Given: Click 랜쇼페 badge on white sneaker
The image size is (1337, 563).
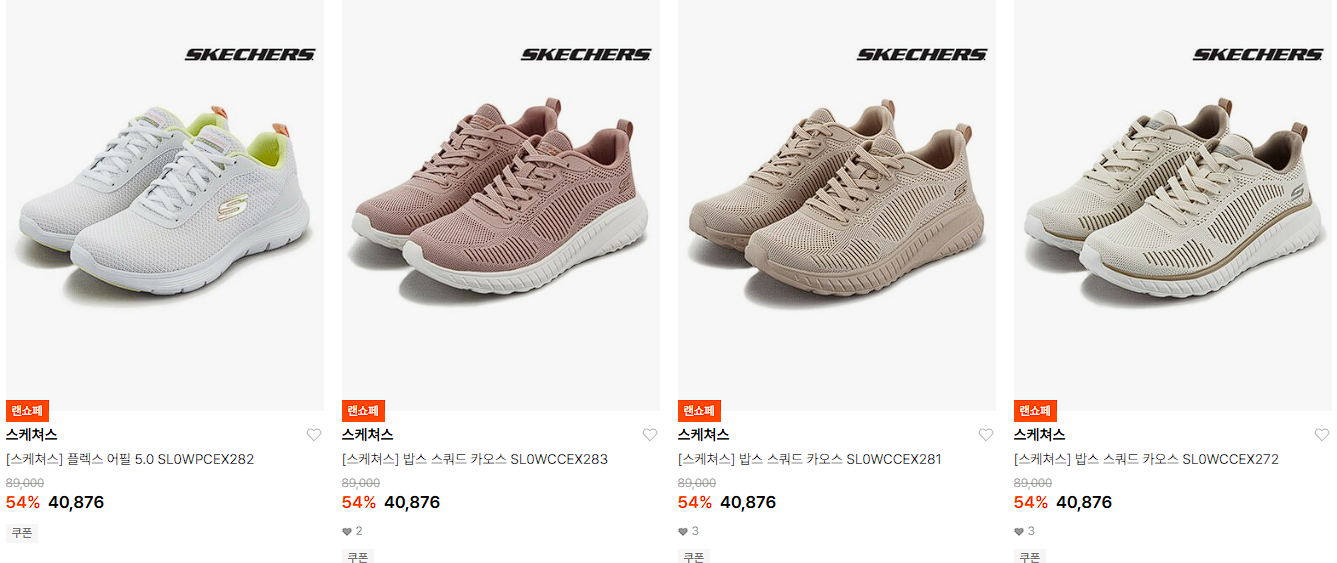Looking at the screenshot, I should (x=27, y=410).
